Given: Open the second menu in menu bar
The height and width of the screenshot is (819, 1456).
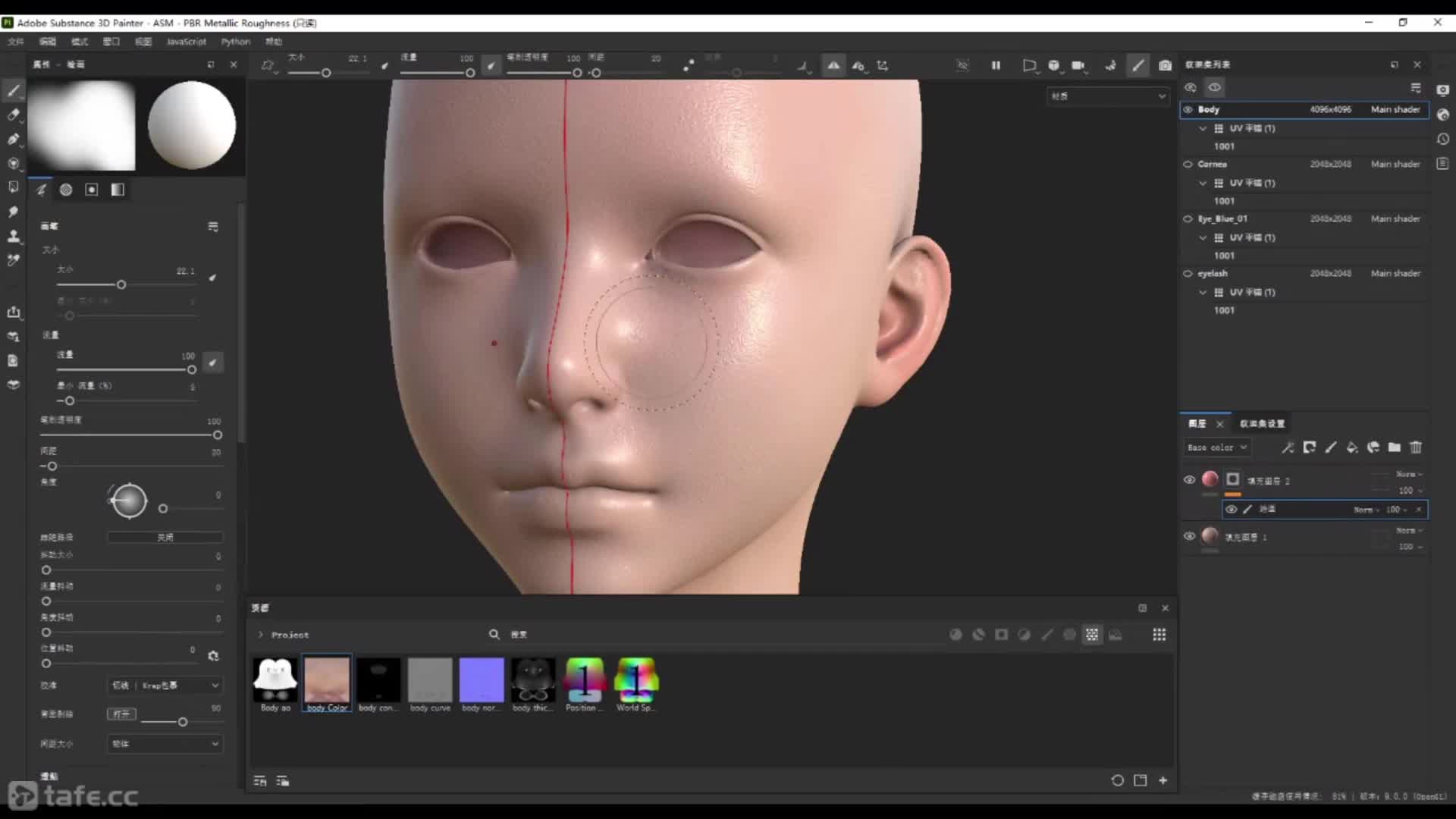Looking at the screenshot, I should (48, 42).
